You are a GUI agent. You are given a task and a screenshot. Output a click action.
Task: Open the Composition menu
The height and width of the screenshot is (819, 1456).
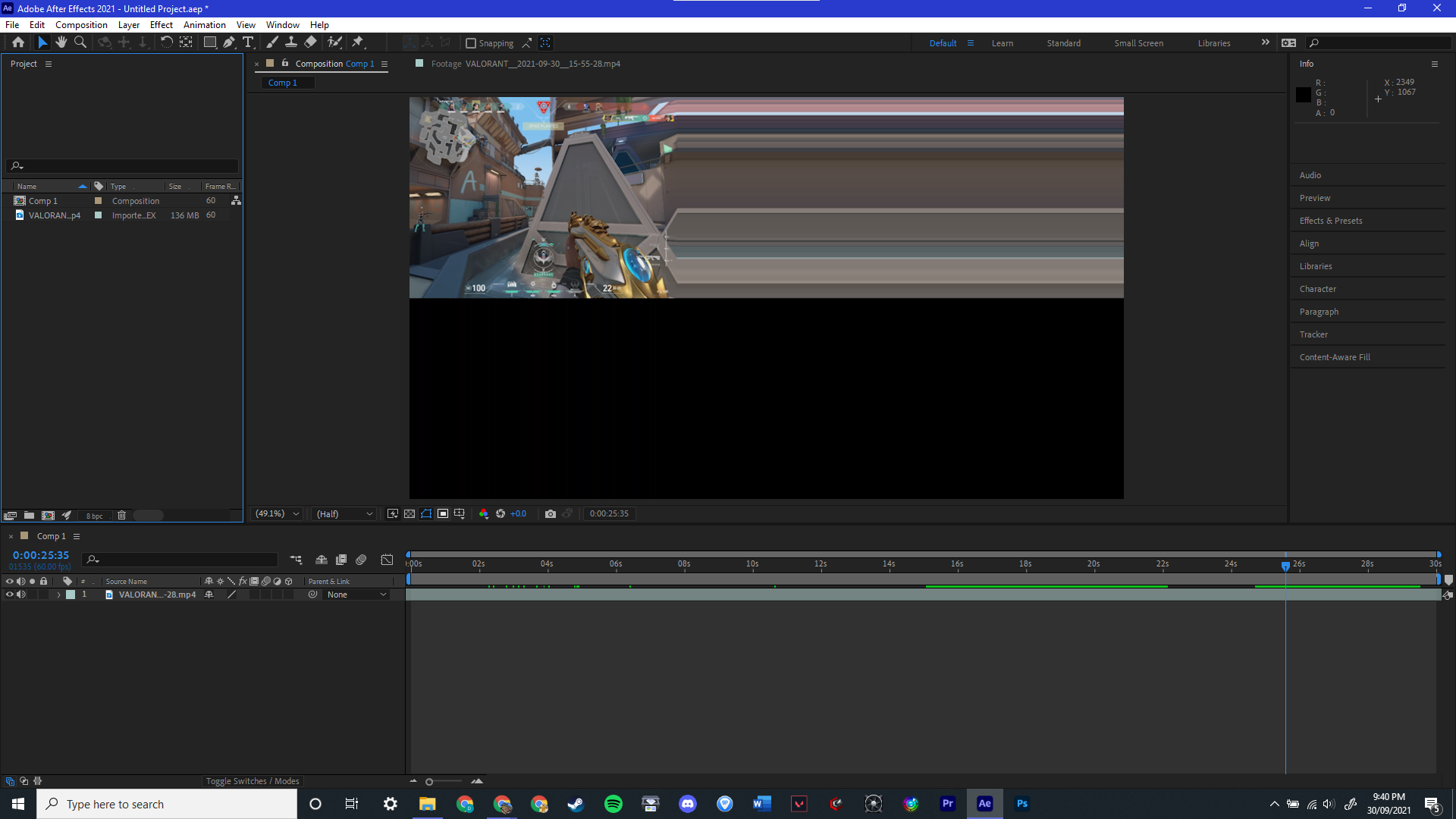81,25
